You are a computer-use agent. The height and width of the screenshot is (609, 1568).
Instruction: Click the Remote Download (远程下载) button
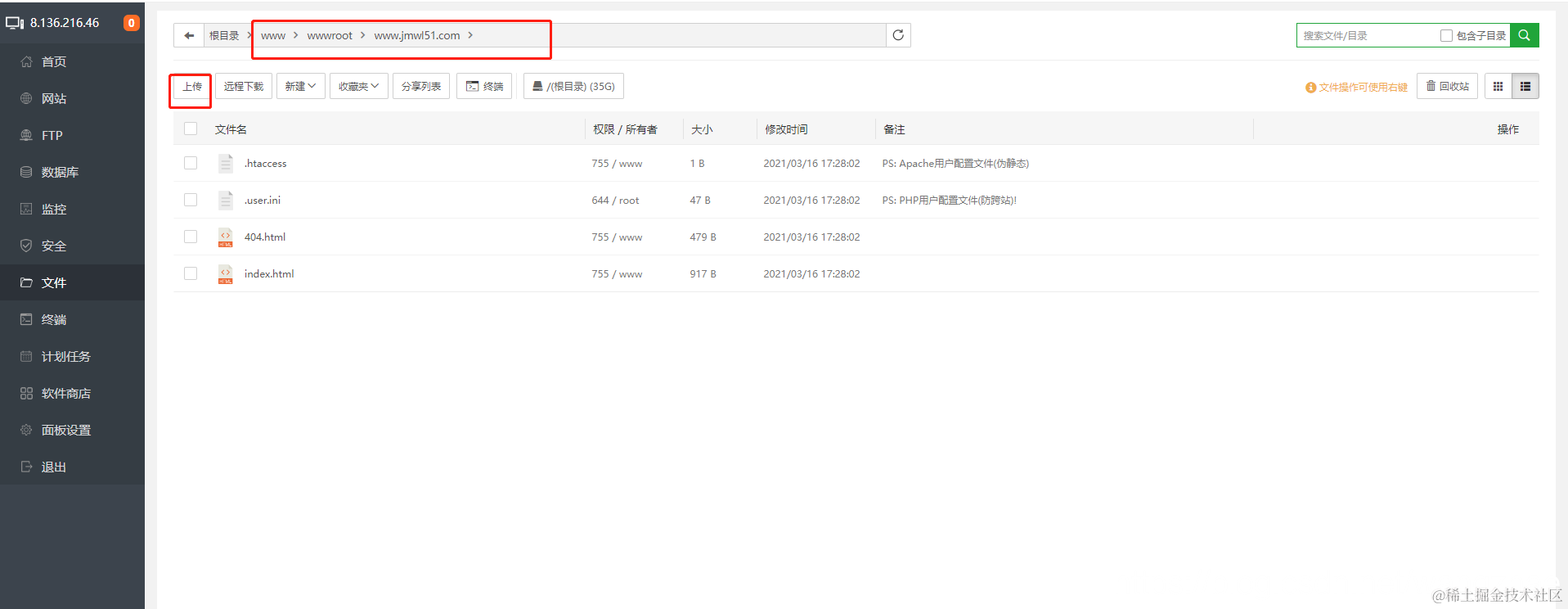coord(244,86)
